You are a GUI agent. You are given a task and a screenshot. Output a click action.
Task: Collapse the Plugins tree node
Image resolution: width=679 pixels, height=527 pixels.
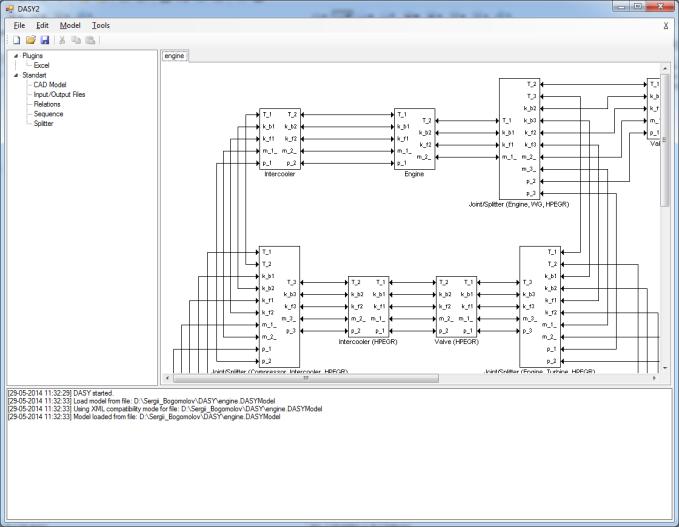(x=16, y=55)
